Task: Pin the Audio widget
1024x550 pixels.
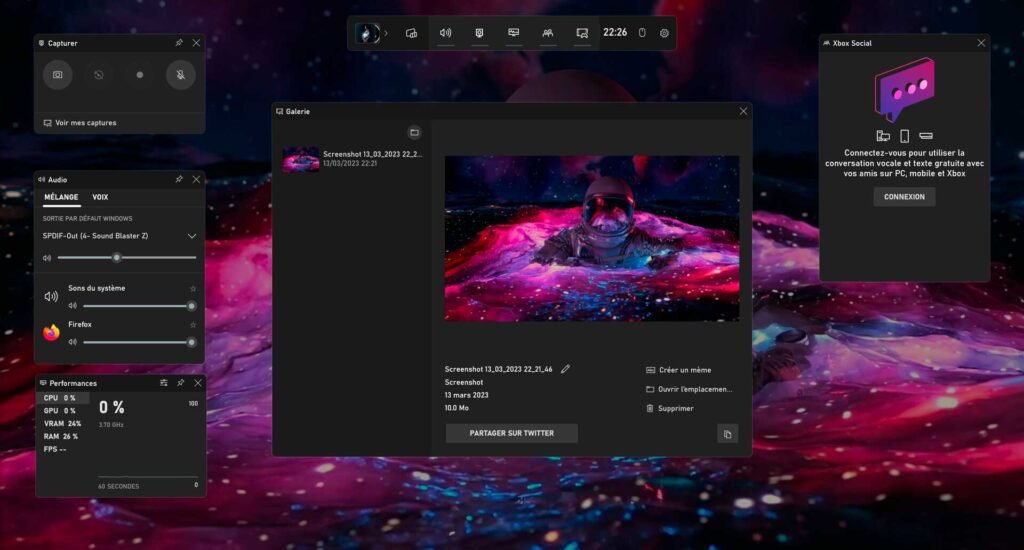Action: point(179,180)
